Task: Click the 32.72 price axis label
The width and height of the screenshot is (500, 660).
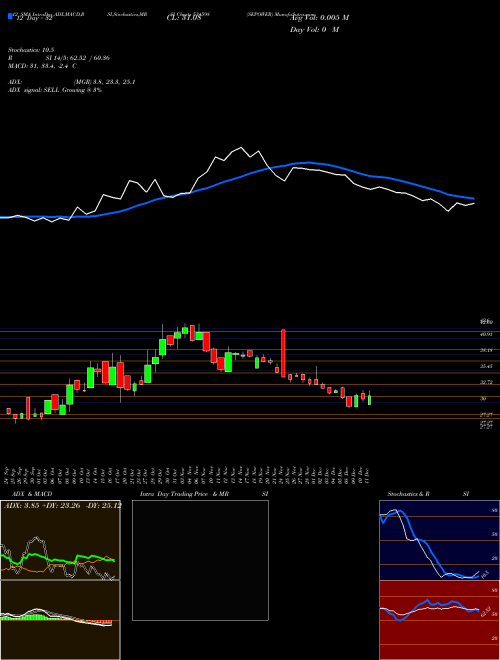Action: point(487,382)
